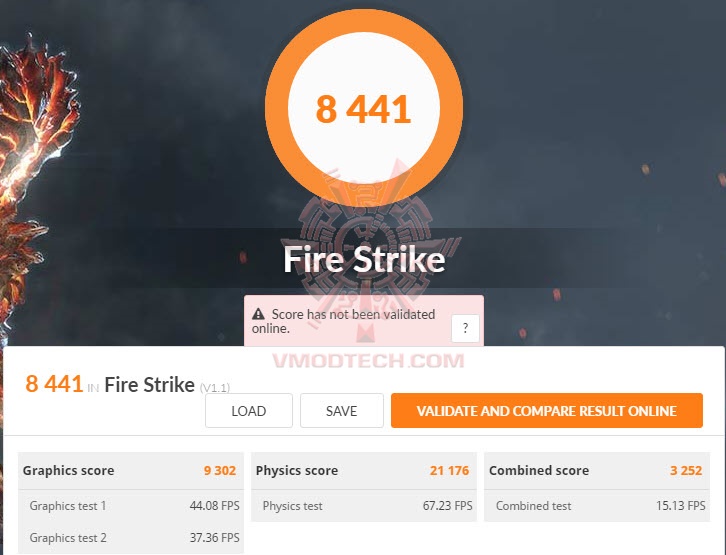Select the 8 441 score circle
Screen dimensions: 726x555
[x=363, y=107]
